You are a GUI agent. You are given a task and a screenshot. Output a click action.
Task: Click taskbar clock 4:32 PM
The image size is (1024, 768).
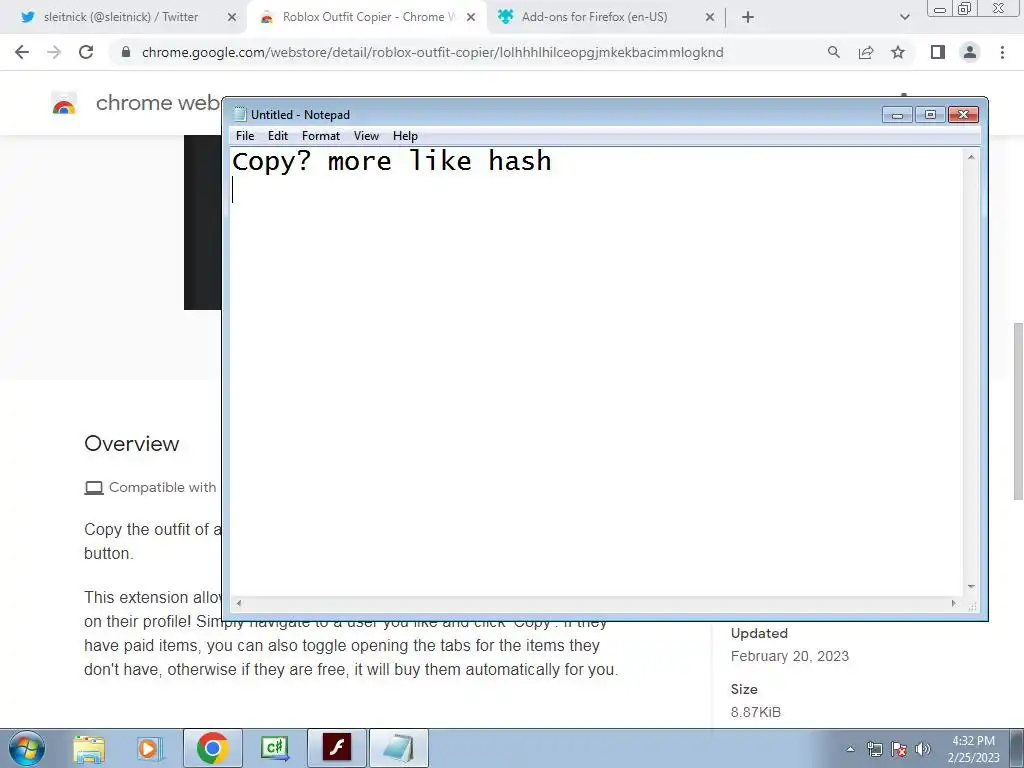coord(973,749)
